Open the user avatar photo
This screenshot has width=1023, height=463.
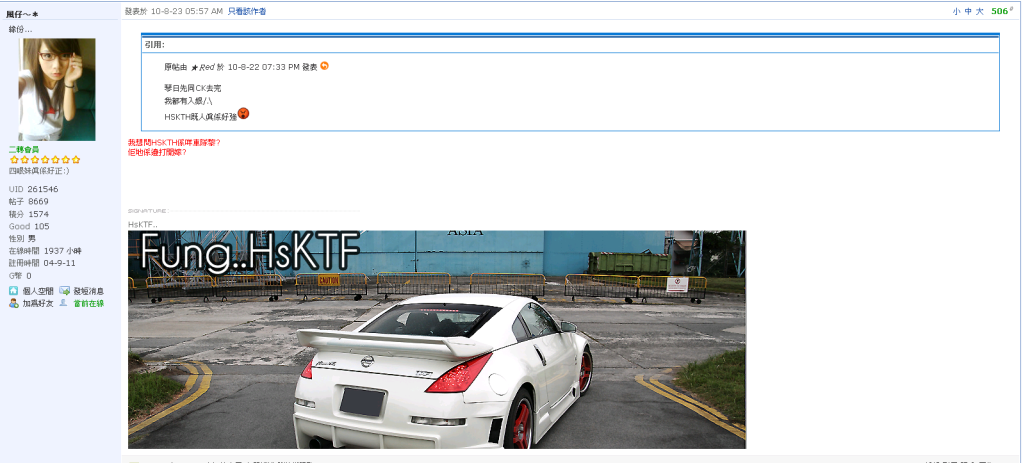click(x=57, y=90)
